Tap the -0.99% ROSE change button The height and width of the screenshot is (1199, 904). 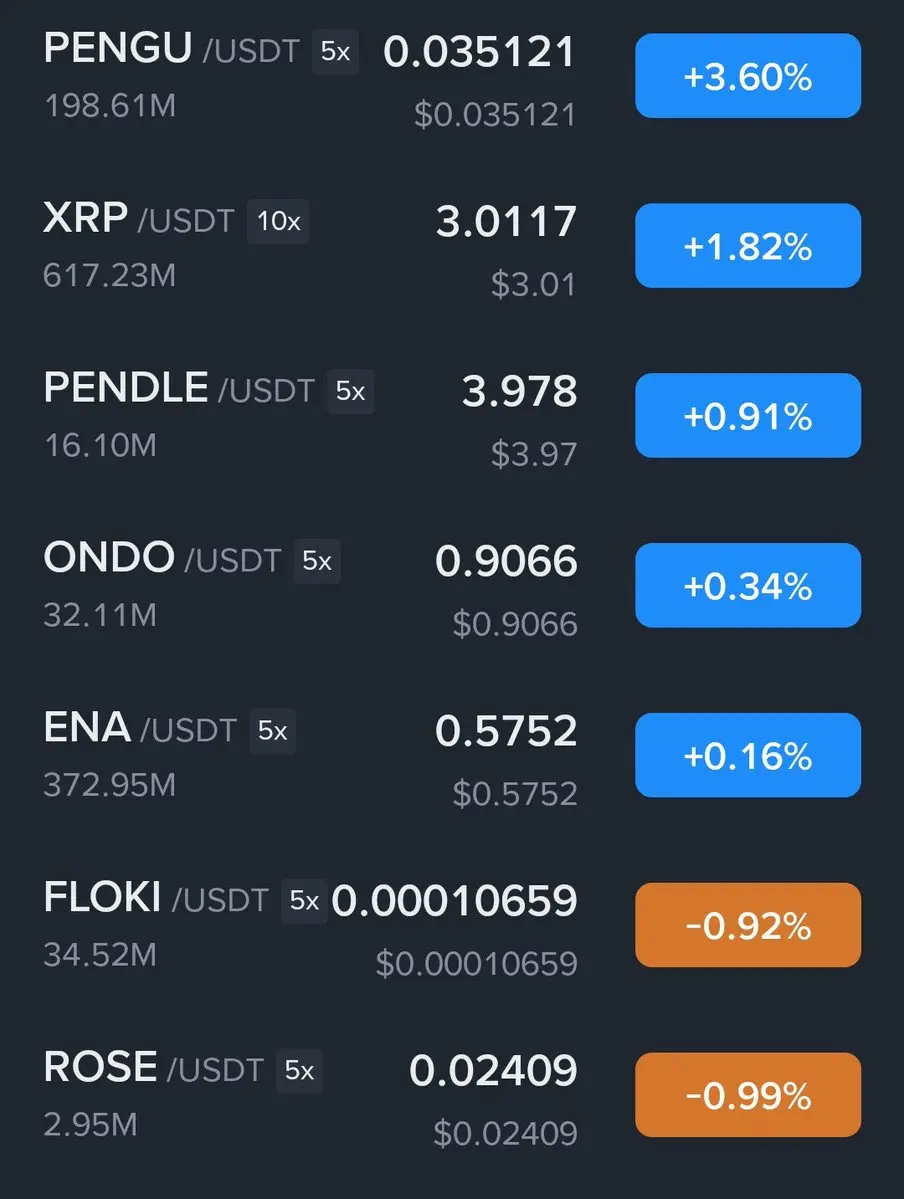[748, 1094]
